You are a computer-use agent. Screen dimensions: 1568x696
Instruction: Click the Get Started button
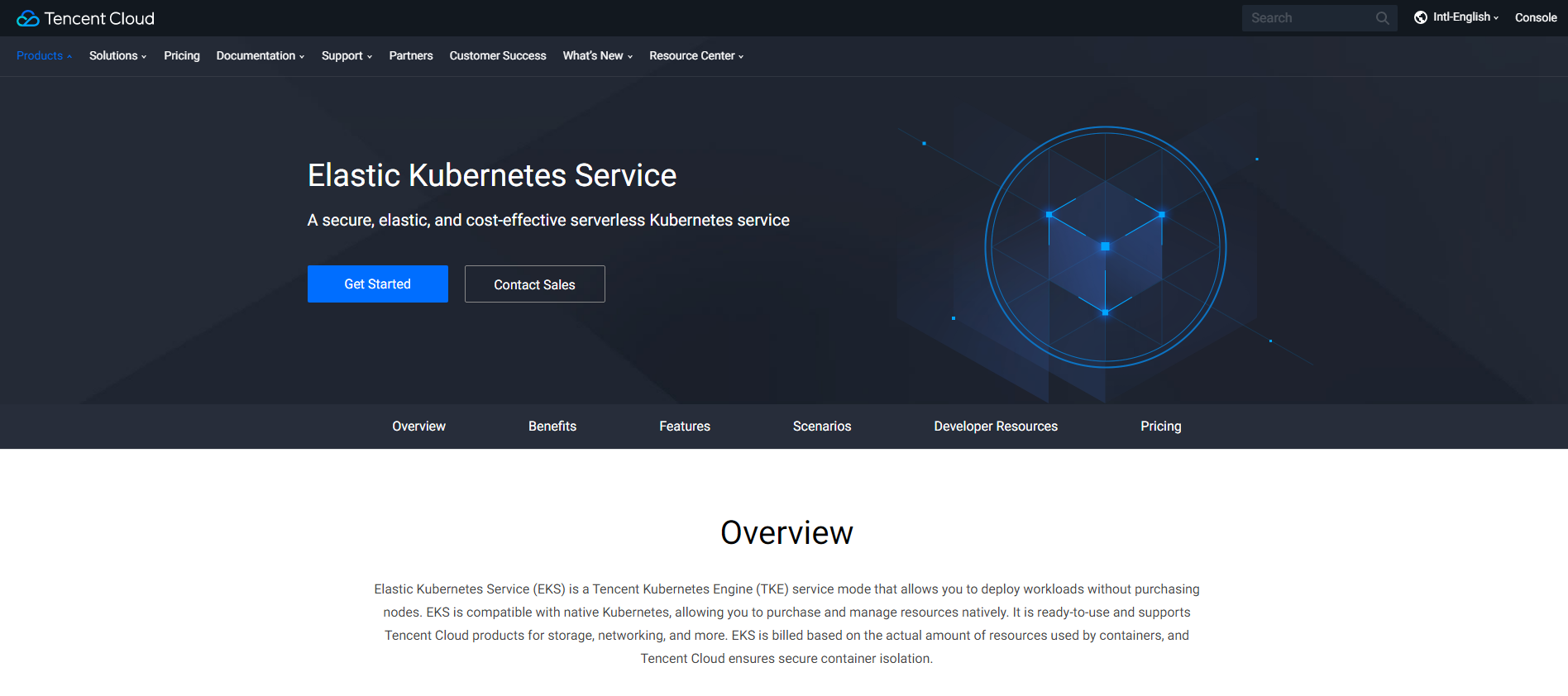378,284
